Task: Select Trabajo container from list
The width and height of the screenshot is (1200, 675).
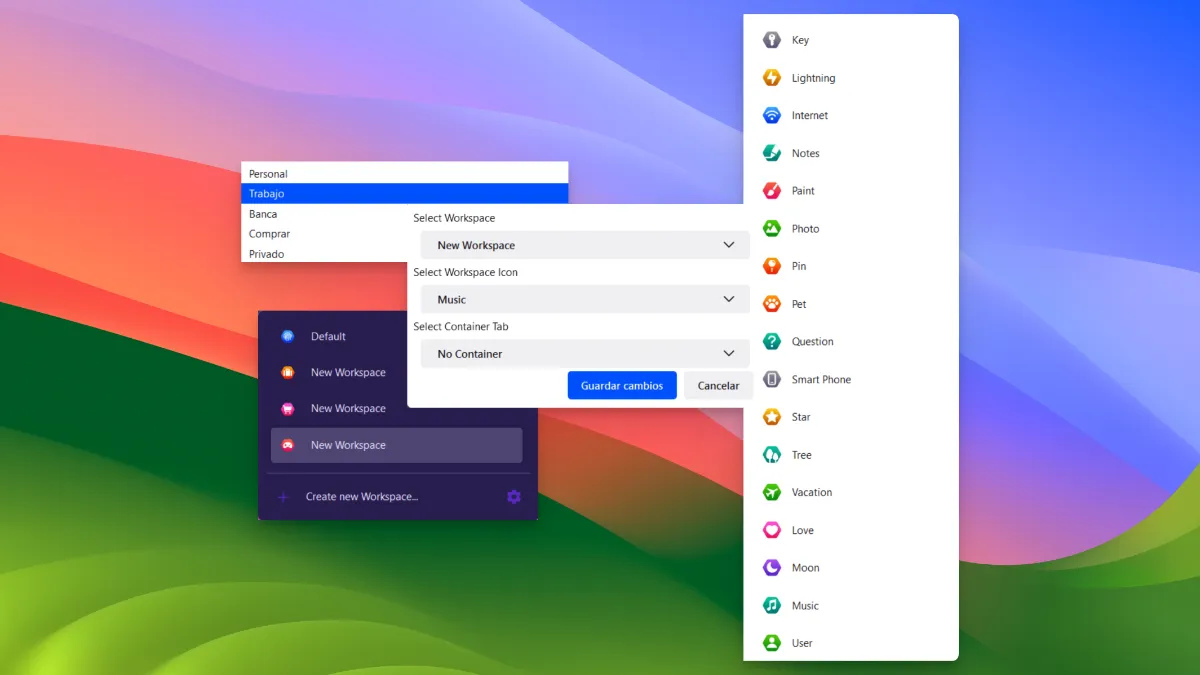Action: tap(404, 194)
